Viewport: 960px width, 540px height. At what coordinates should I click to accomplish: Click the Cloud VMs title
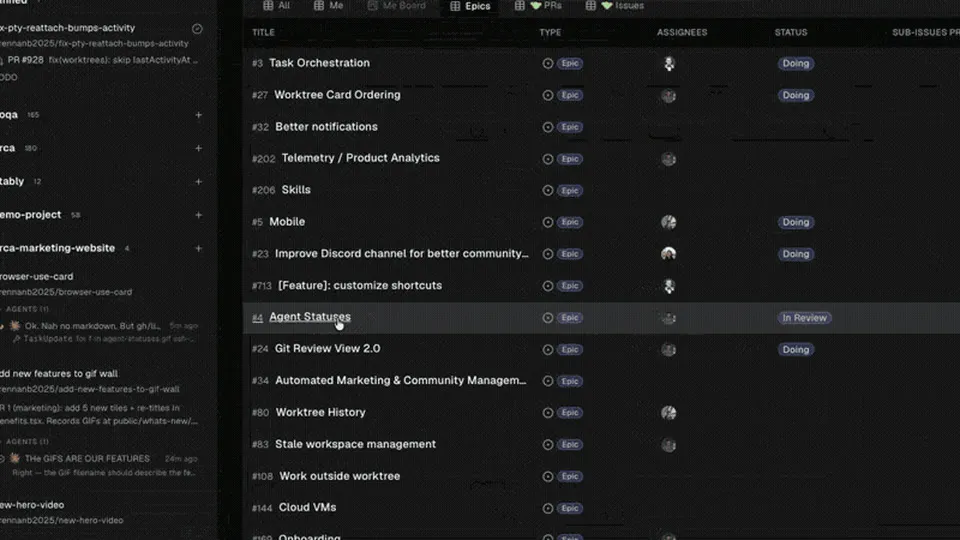(x=307, y=507)
